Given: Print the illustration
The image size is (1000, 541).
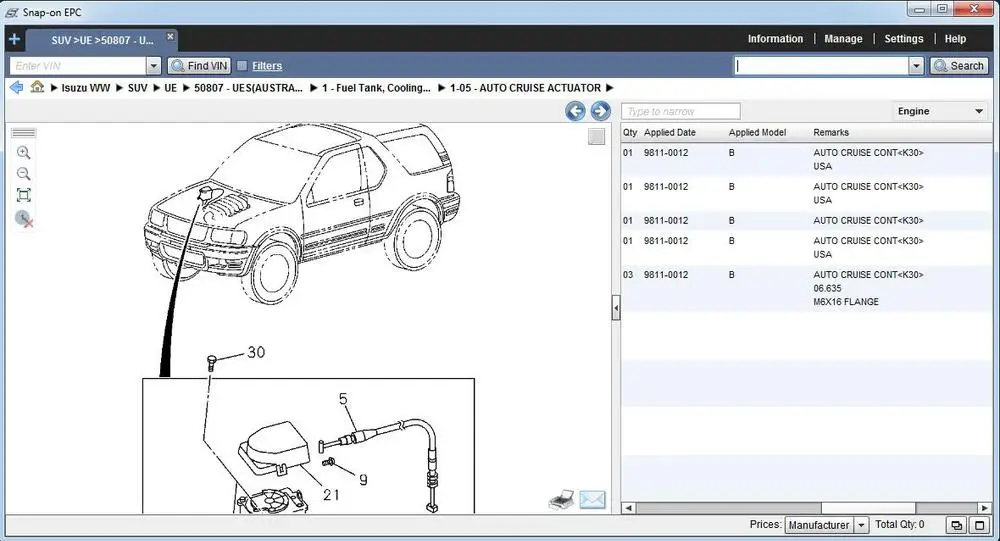Looking at the screenshot, I should click(561, 500).
